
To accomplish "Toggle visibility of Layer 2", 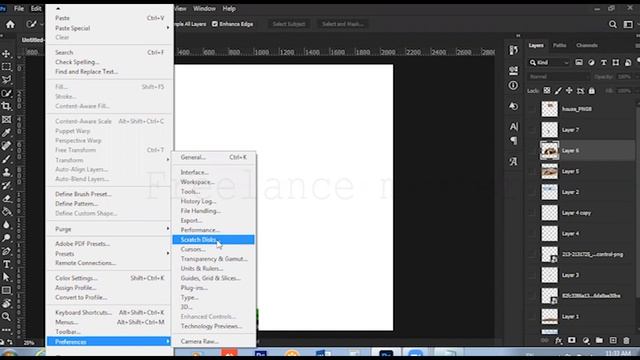I will point(532,192).
